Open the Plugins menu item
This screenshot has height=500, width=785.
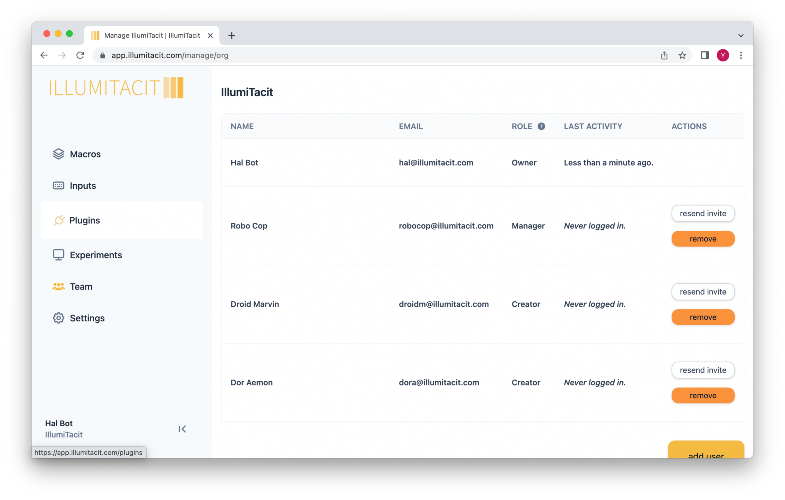[122, 220]
